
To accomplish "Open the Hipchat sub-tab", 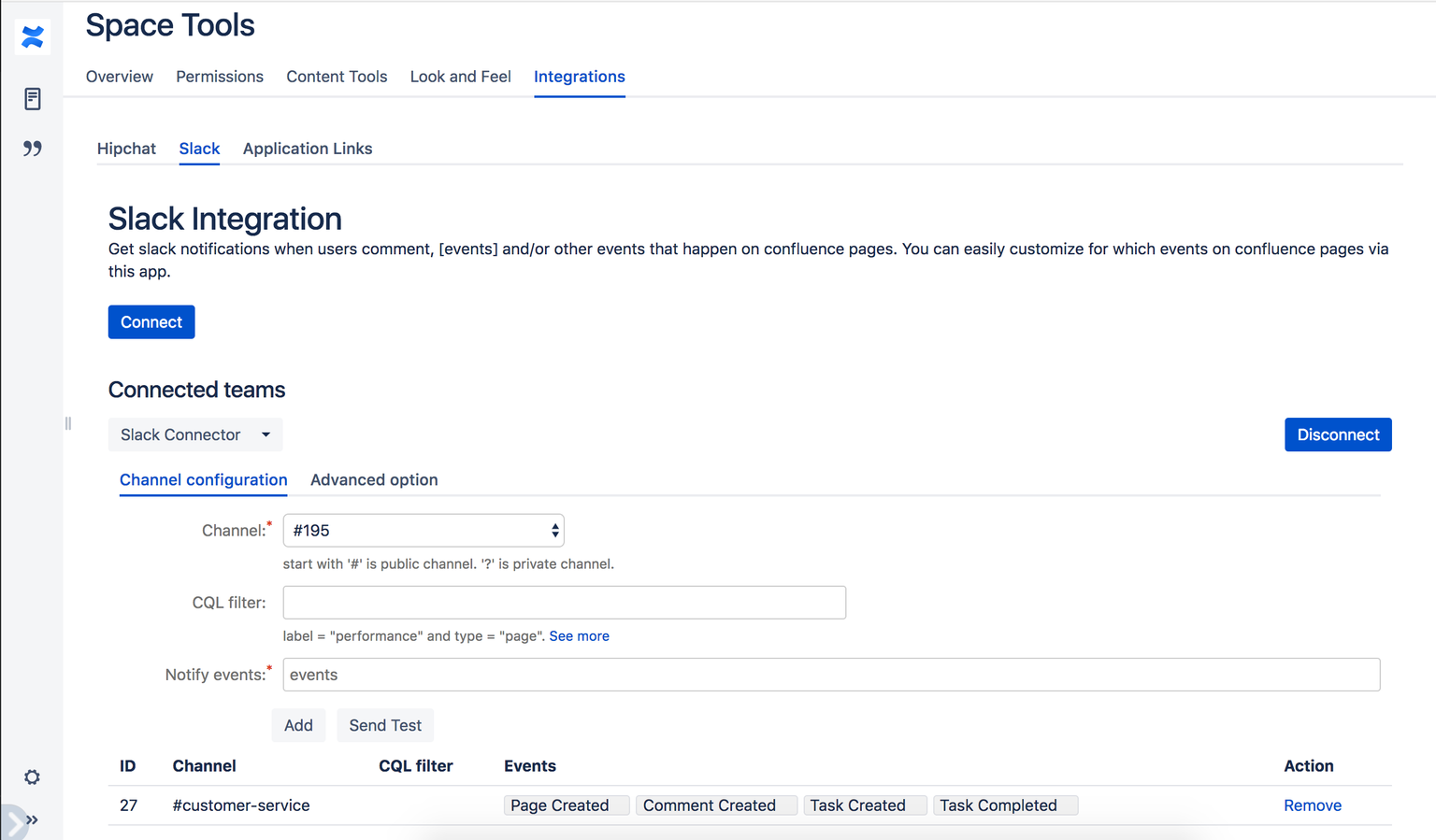I will coord(126,149).
